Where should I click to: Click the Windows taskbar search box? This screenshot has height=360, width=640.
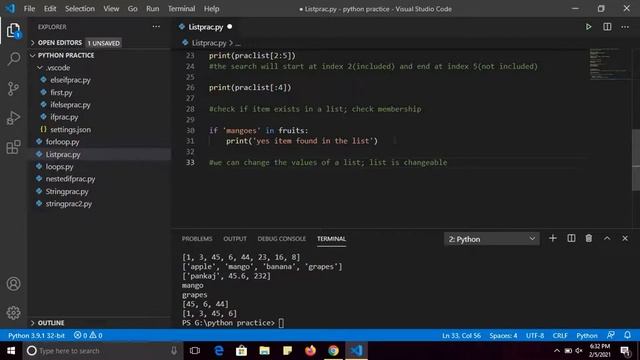click(102, 351)
